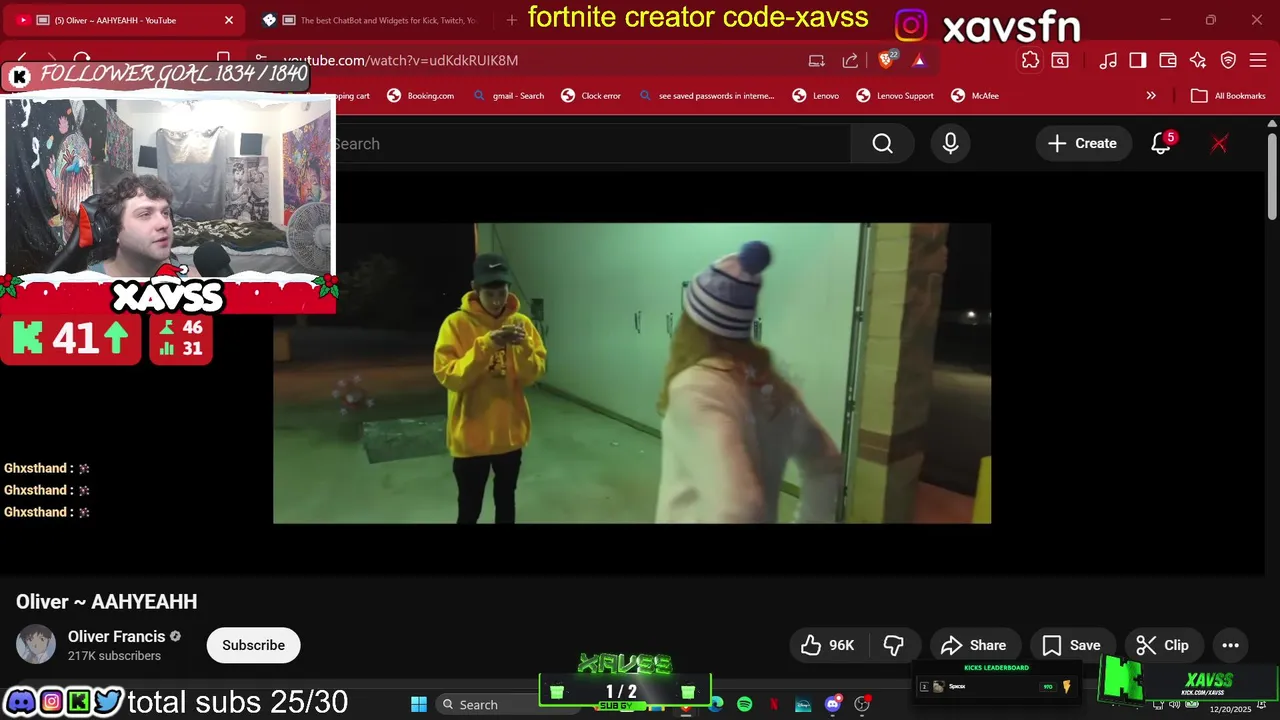The image size is (1280, 720).
Task: Open All Bookmarks folder
Action: [x=1228, y=96]
